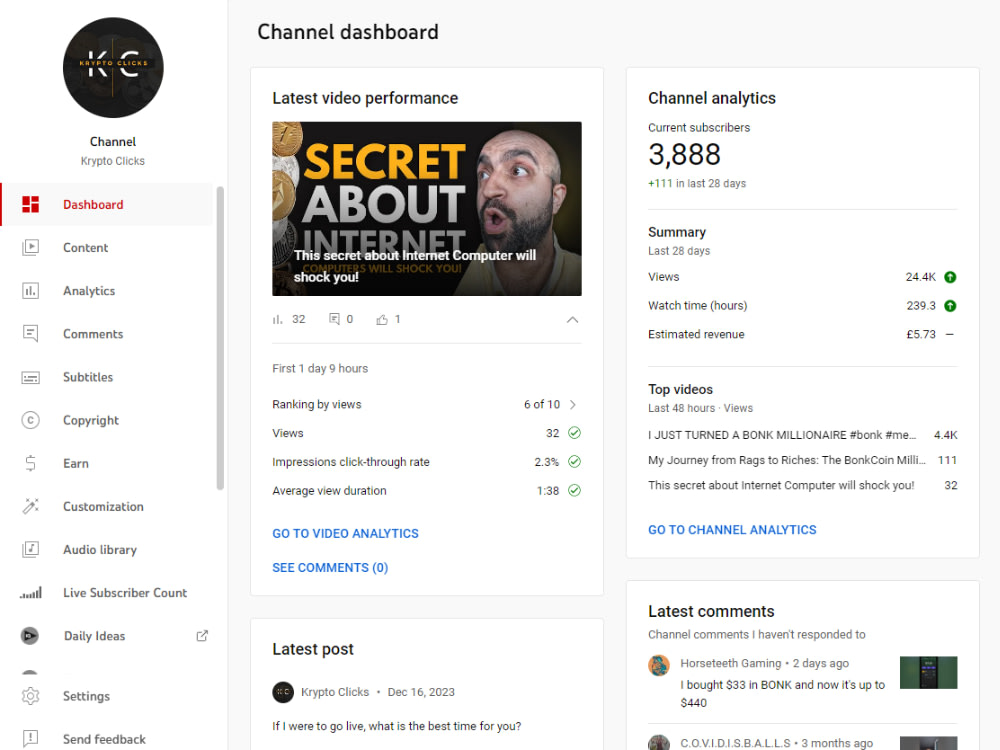This screenshot has width=1000, height=750.
Task: Click the Send feedback label
Action: click(104, 739)
